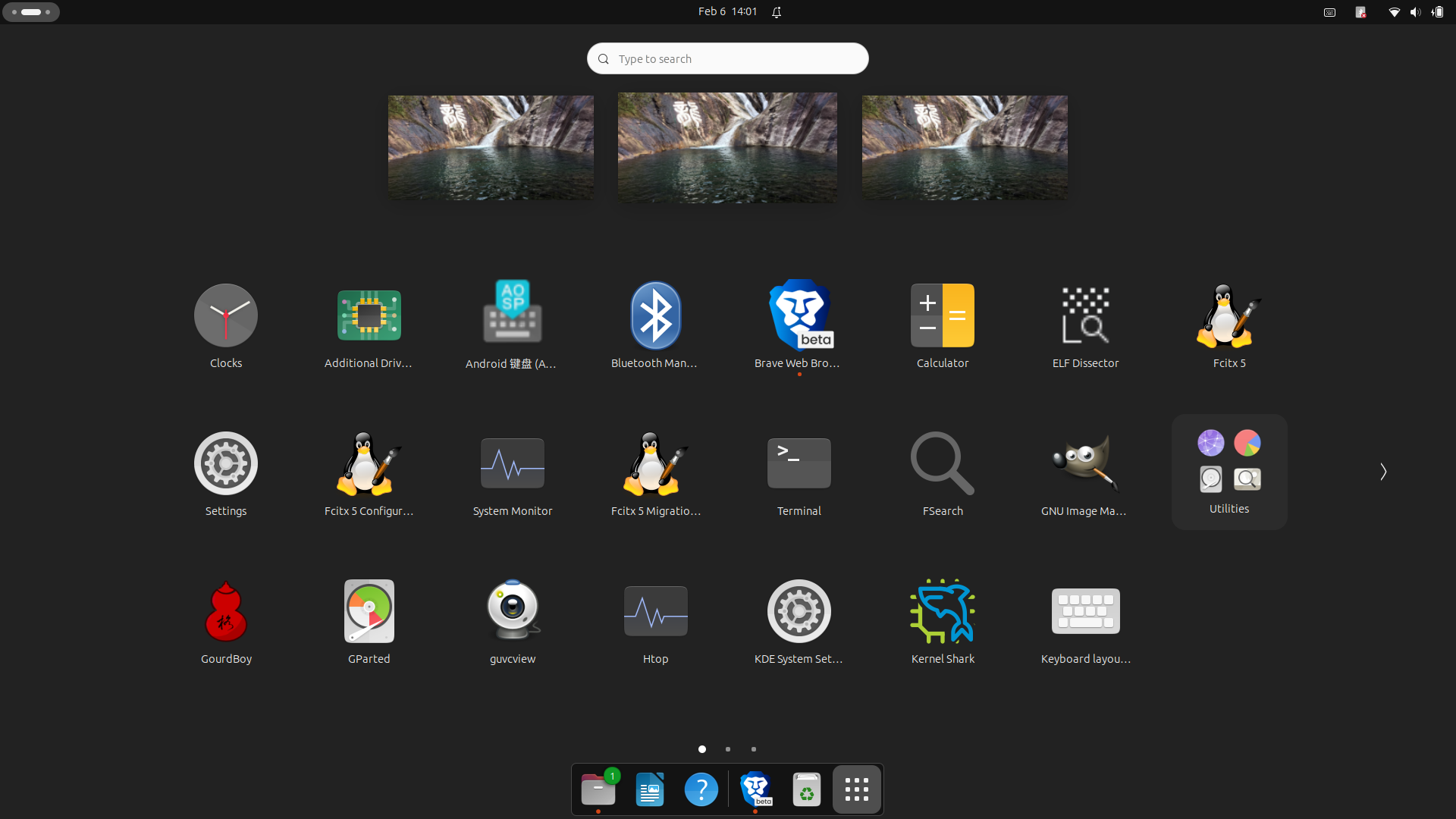
Task: Open GParted partition editor
Action: click(x=369, y=622)
